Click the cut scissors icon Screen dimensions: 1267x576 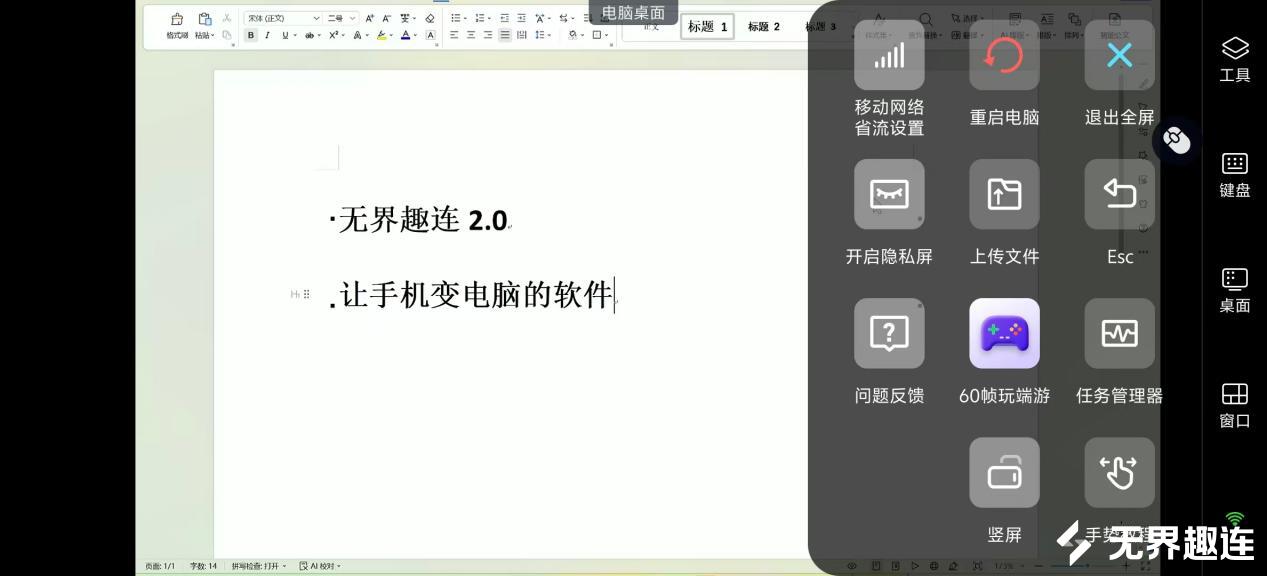227,18
